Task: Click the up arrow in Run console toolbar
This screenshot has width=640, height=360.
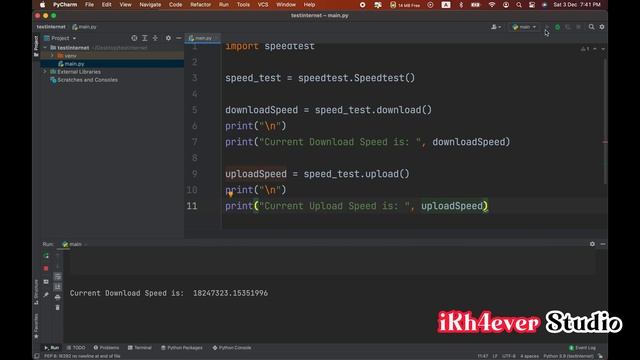Action: pyautogui.click(x=58, y=256)
